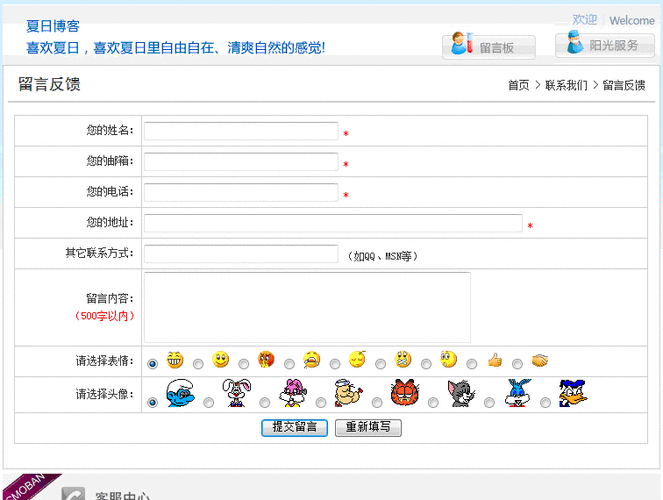
Task: Select radio button for thumbs-up emoticon
Action: [x=471, y=363]
